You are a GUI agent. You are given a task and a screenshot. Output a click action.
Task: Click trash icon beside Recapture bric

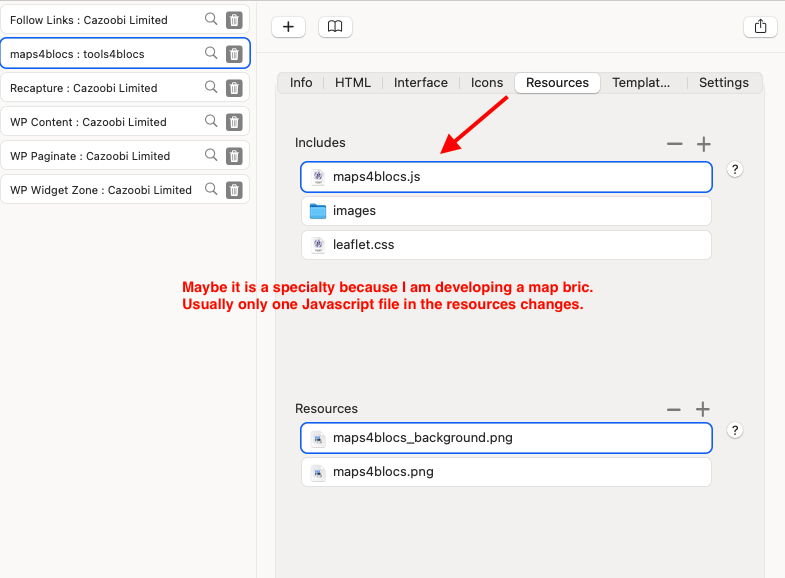click(x=234, y=88)
